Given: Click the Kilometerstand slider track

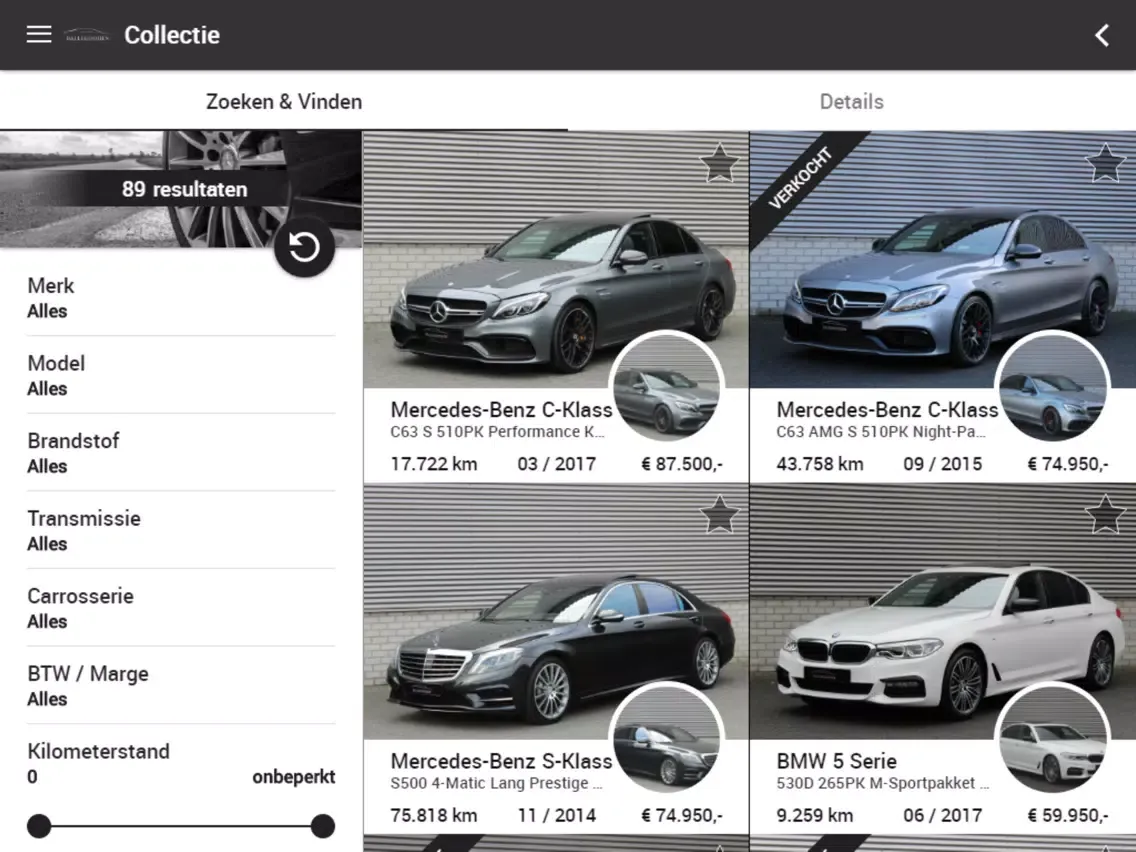Looking at the screenshot, I should 181,826.
